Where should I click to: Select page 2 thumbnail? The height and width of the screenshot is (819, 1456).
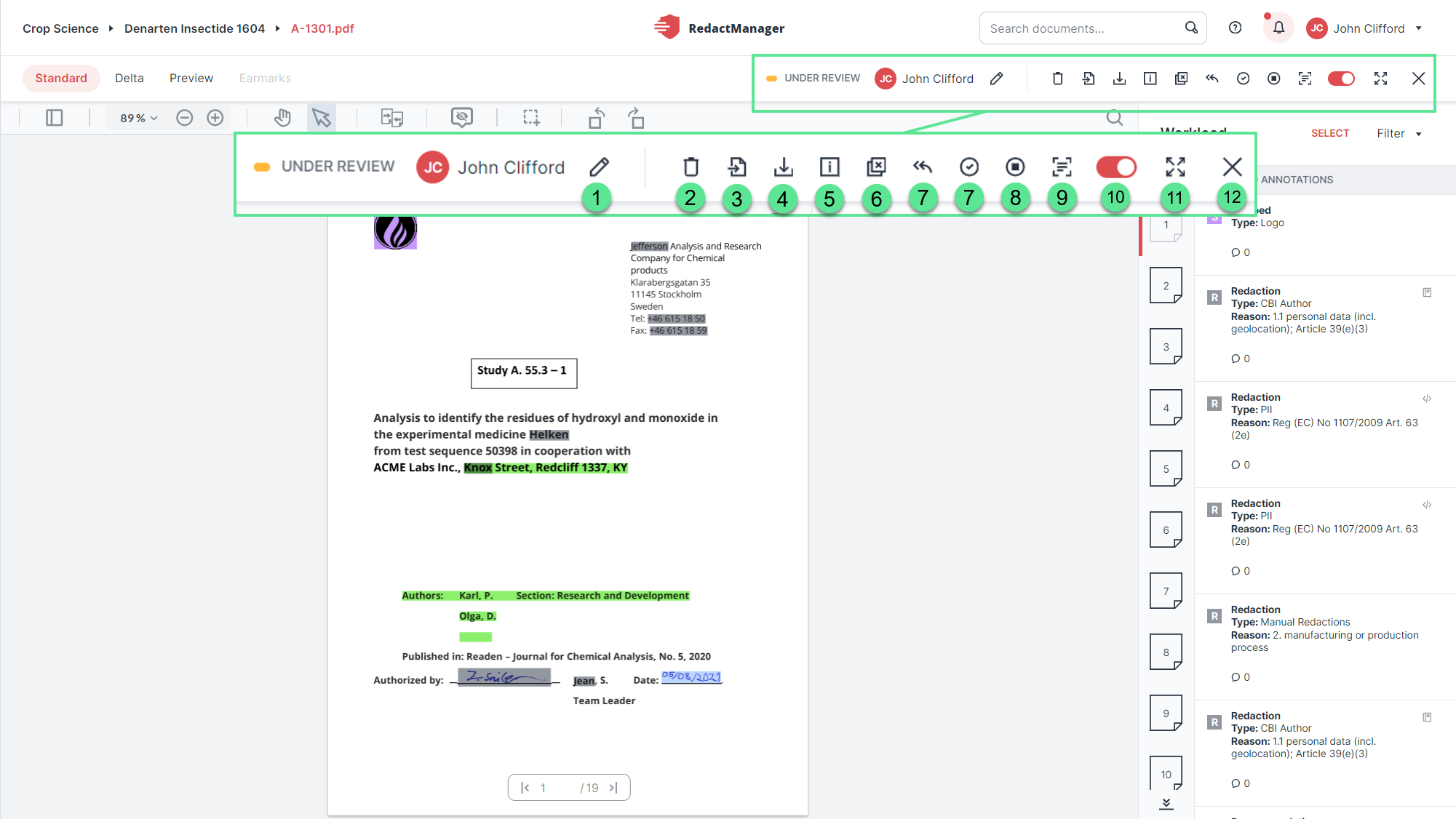coord(1166,285)
